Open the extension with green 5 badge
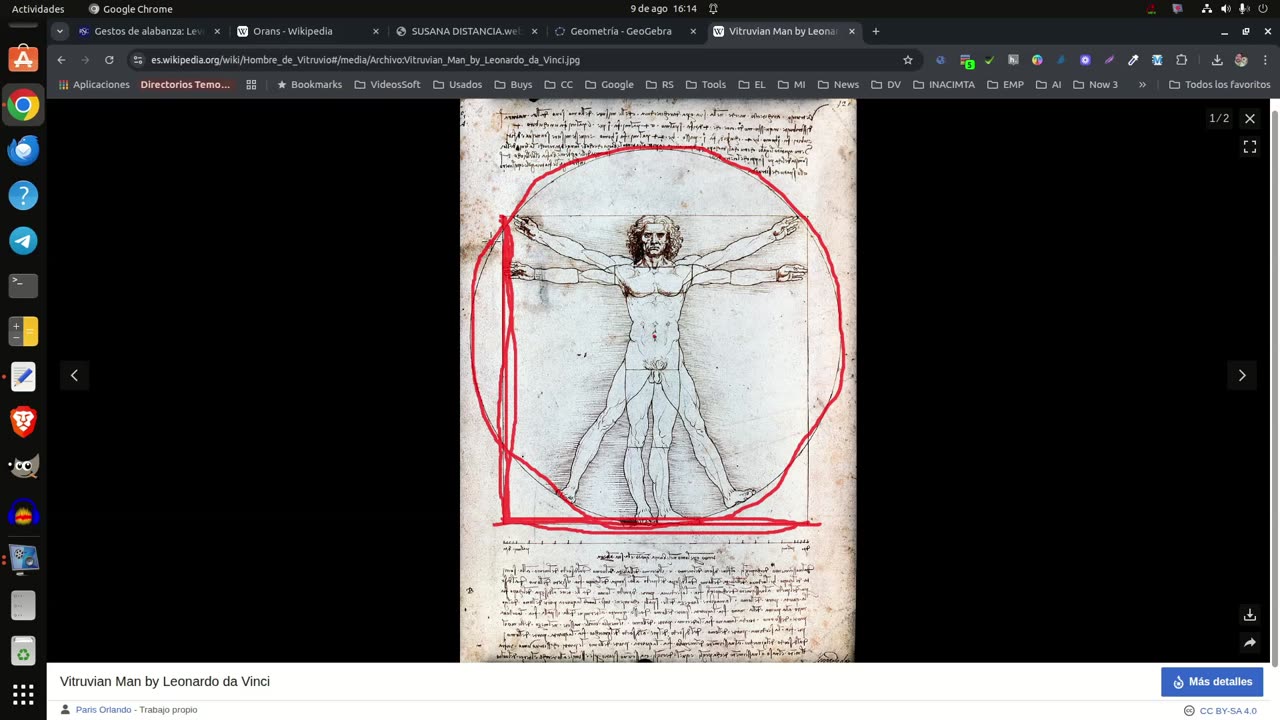 tap(966, 61)
